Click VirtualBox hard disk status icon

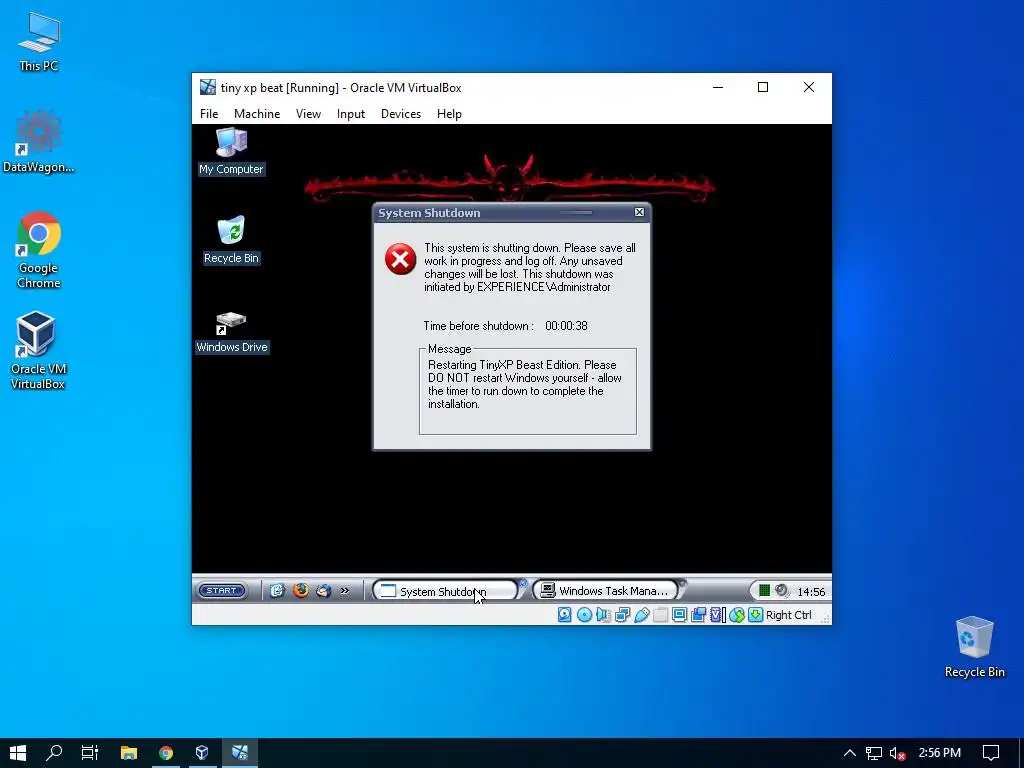coord(565,615)
